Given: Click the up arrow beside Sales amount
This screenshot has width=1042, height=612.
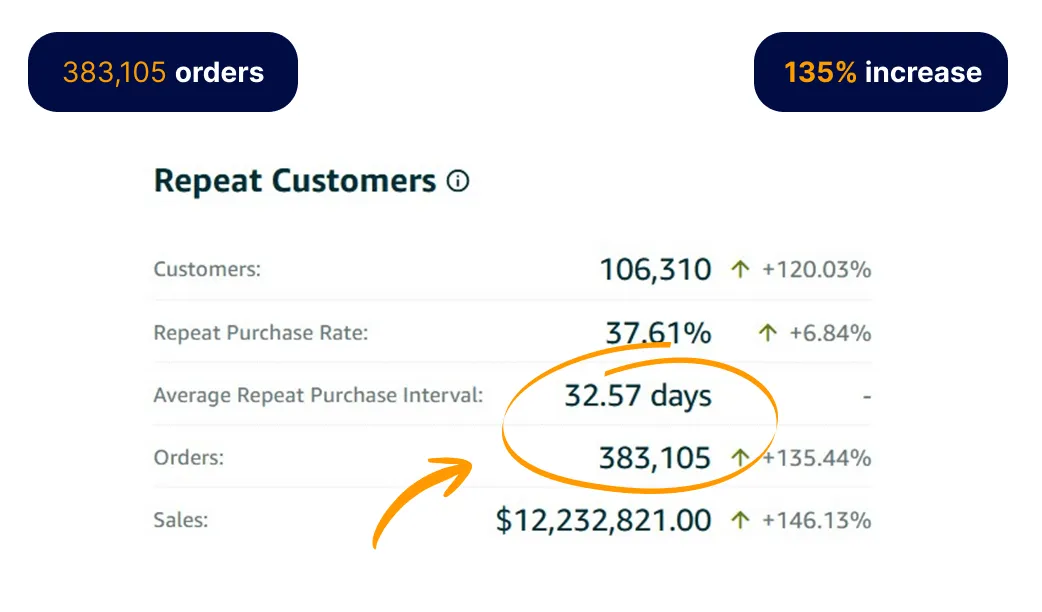Looking at the screenshot, I should (740, 520).
